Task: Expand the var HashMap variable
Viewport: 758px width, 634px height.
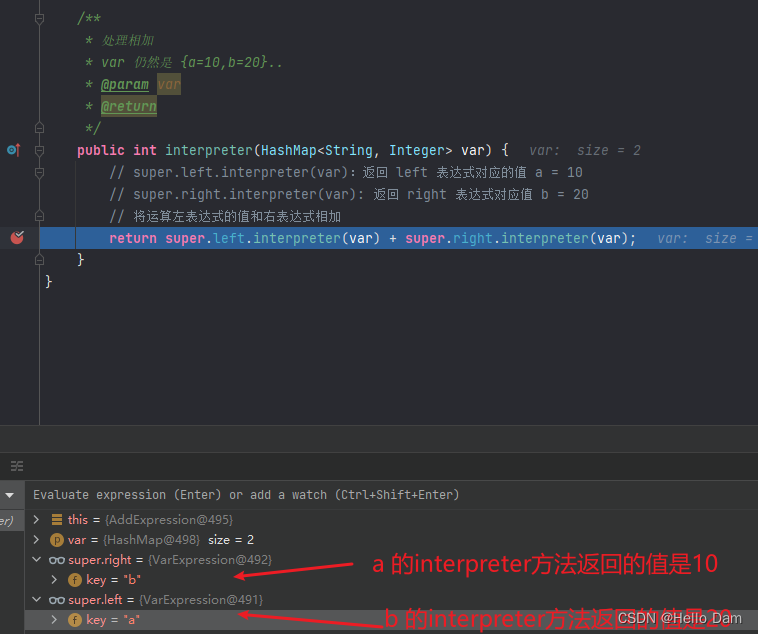Action: click(x=36, y=539)
